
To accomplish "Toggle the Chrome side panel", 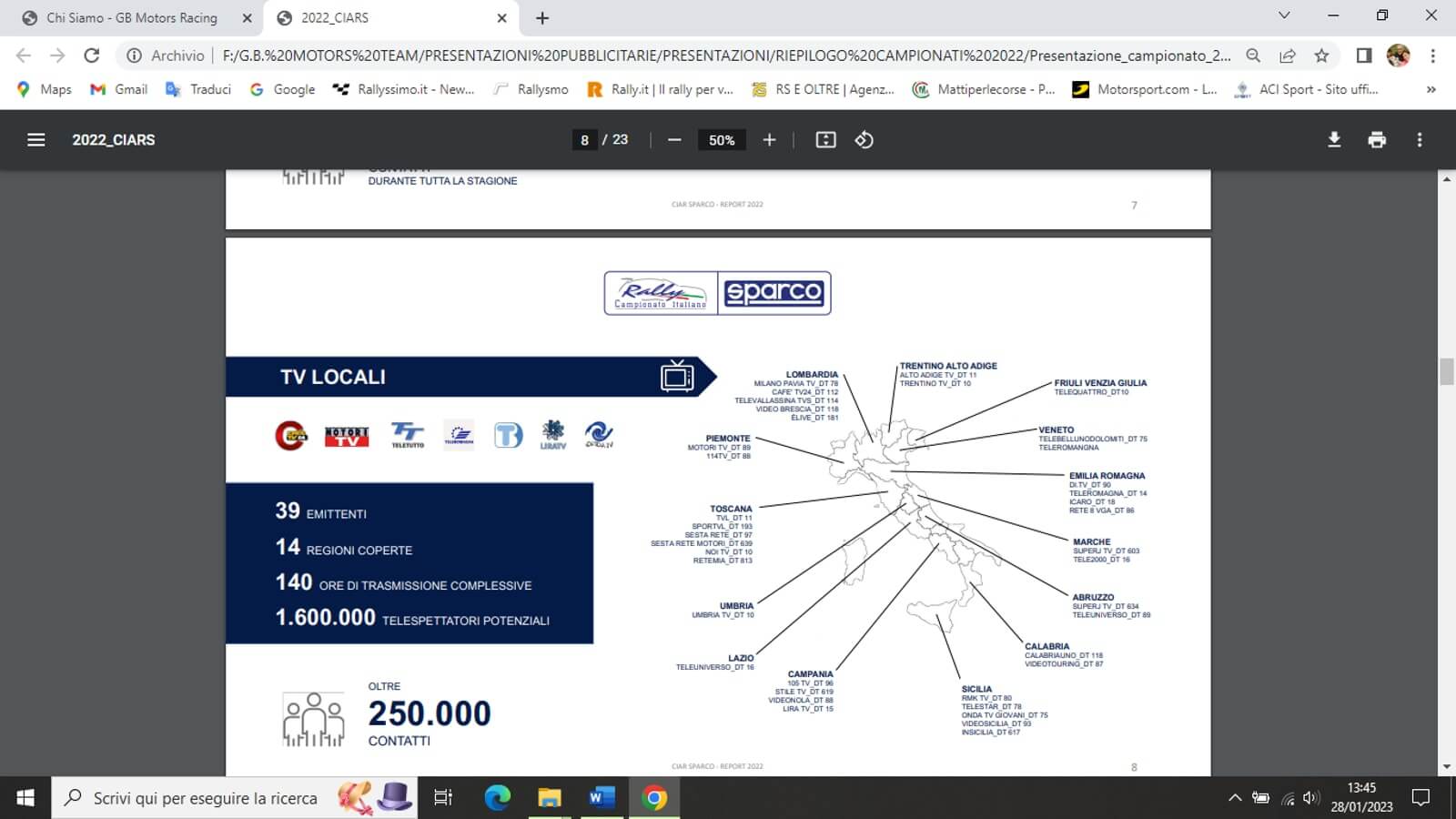I will pos(1363,56).
